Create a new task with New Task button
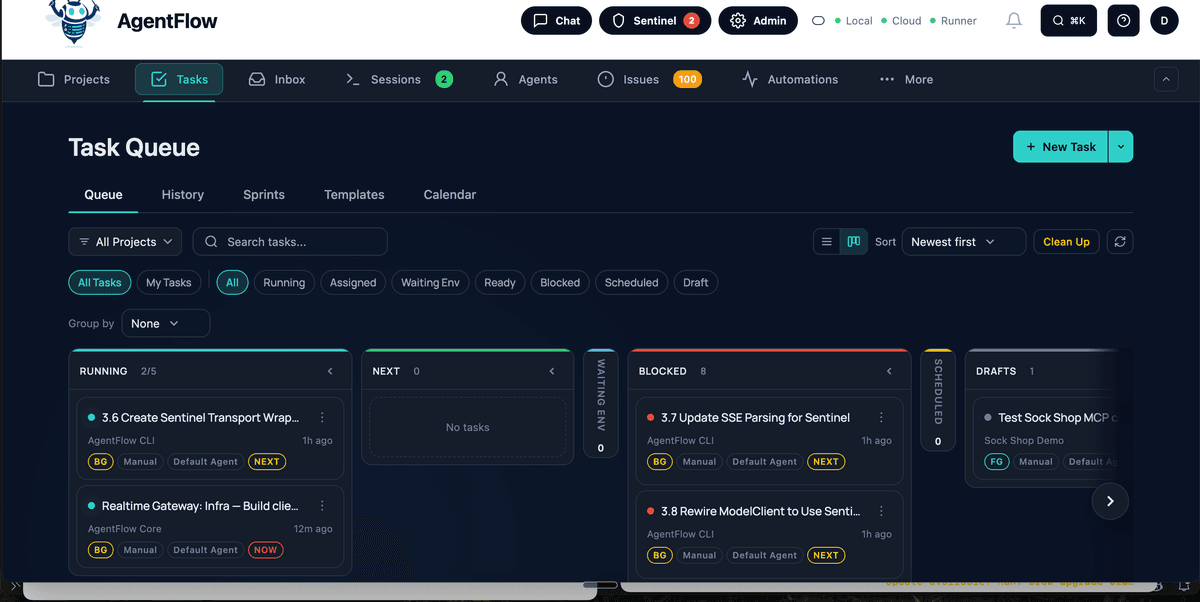 pos(1060,145)
